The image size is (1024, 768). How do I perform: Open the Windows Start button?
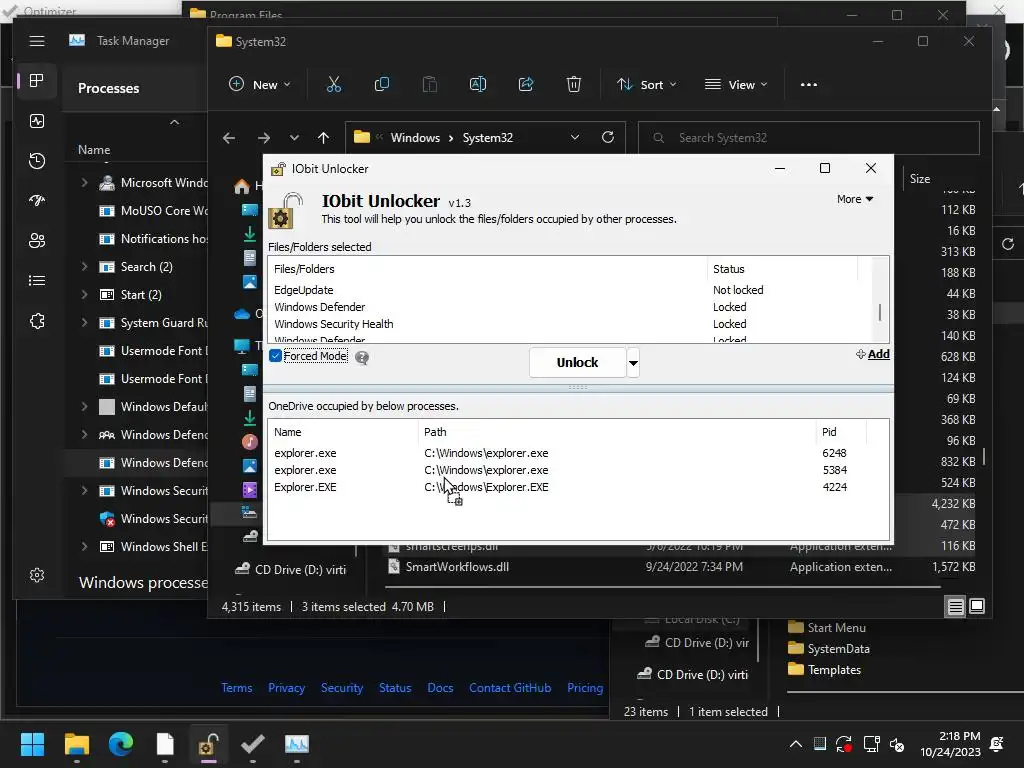pyautogui.click(x=32, y=744)
